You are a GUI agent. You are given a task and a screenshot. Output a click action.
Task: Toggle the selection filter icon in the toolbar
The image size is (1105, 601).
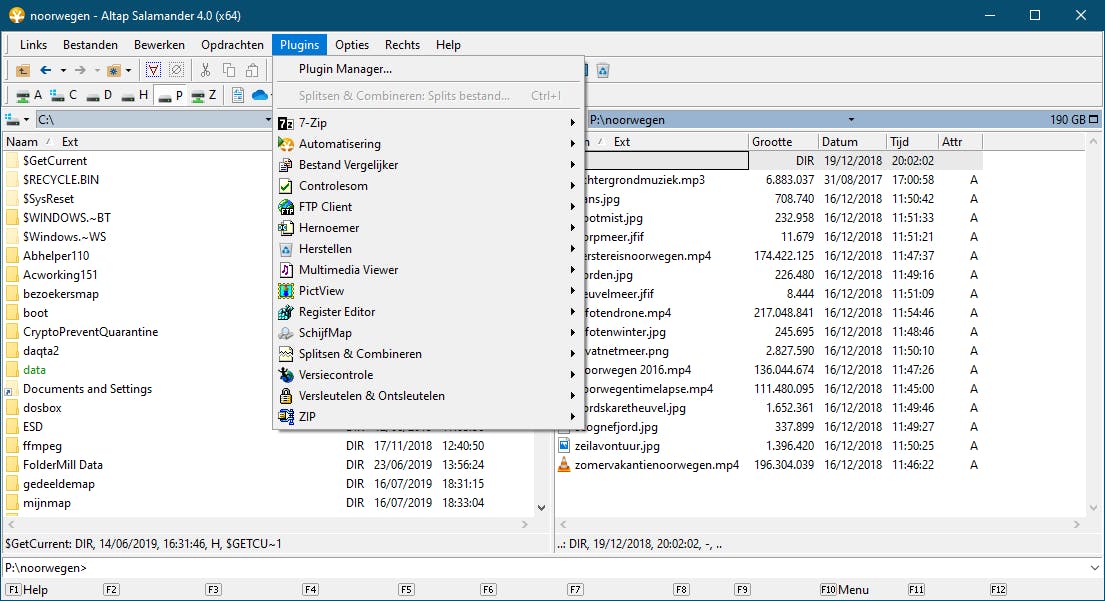154,70
